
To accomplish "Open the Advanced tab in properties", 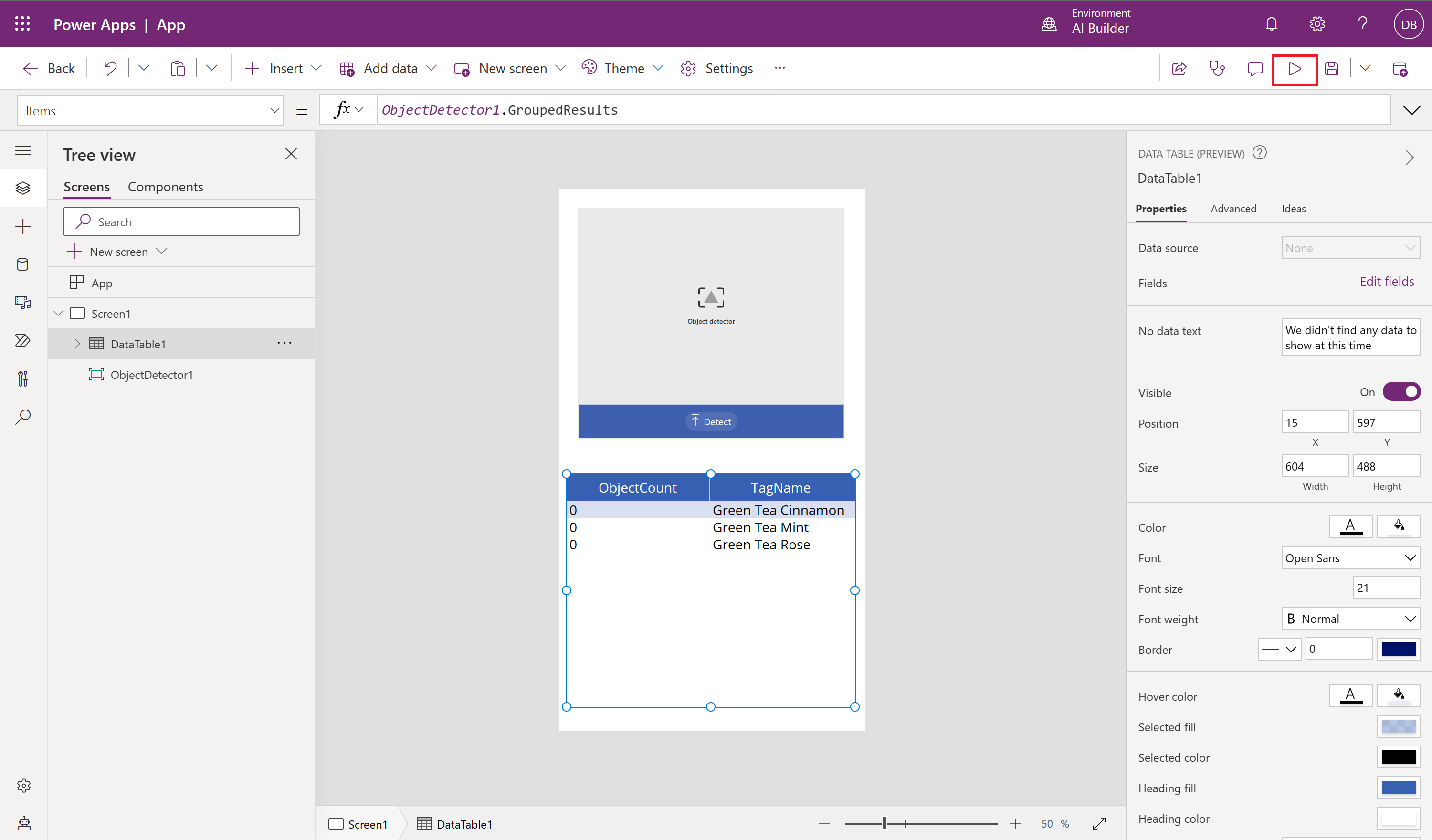I will coord(1233,209).
